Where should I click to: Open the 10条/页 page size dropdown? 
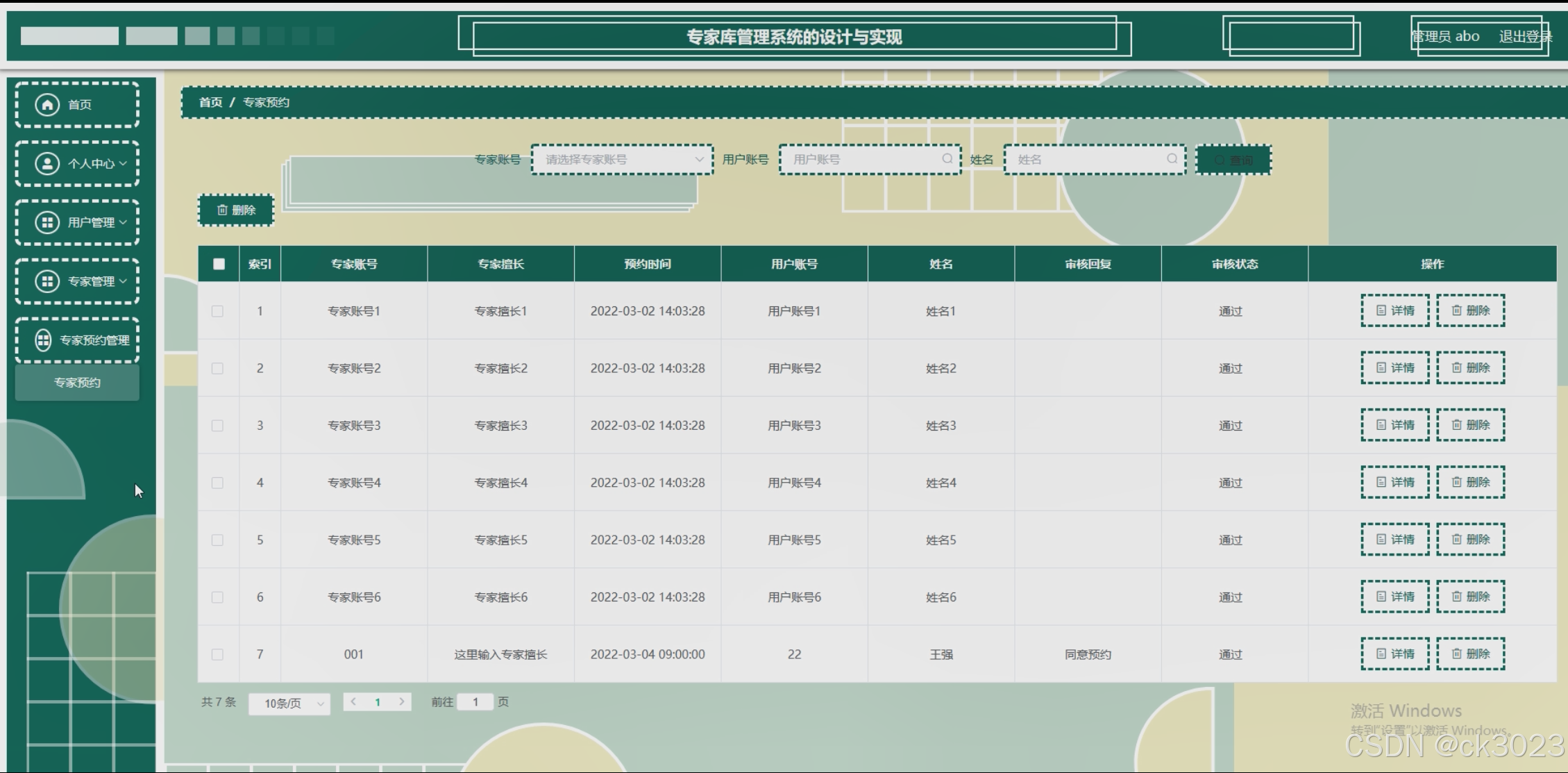(x=289, y=704)
